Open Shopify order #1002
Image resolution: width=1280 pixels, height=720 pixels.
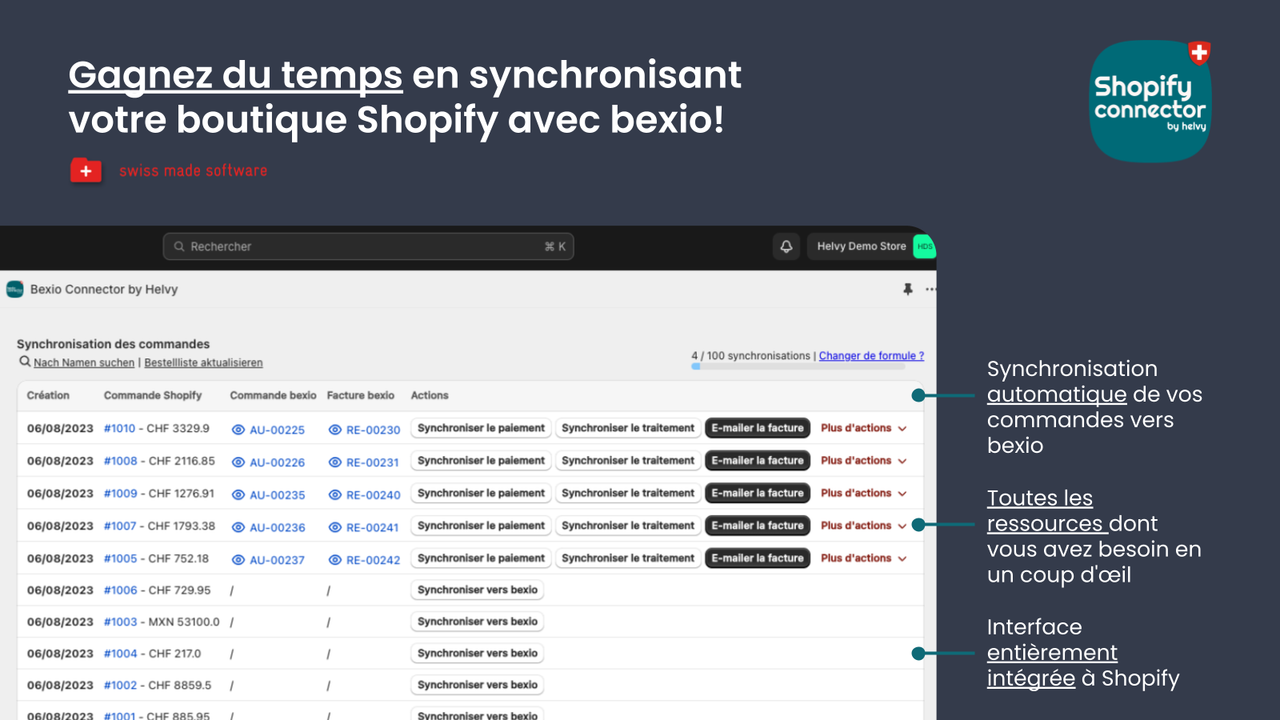tap(120, 686)
